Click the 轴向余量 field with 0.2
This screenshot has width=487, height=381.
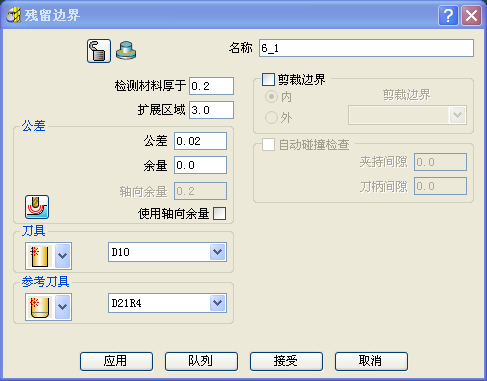[200, 191]
